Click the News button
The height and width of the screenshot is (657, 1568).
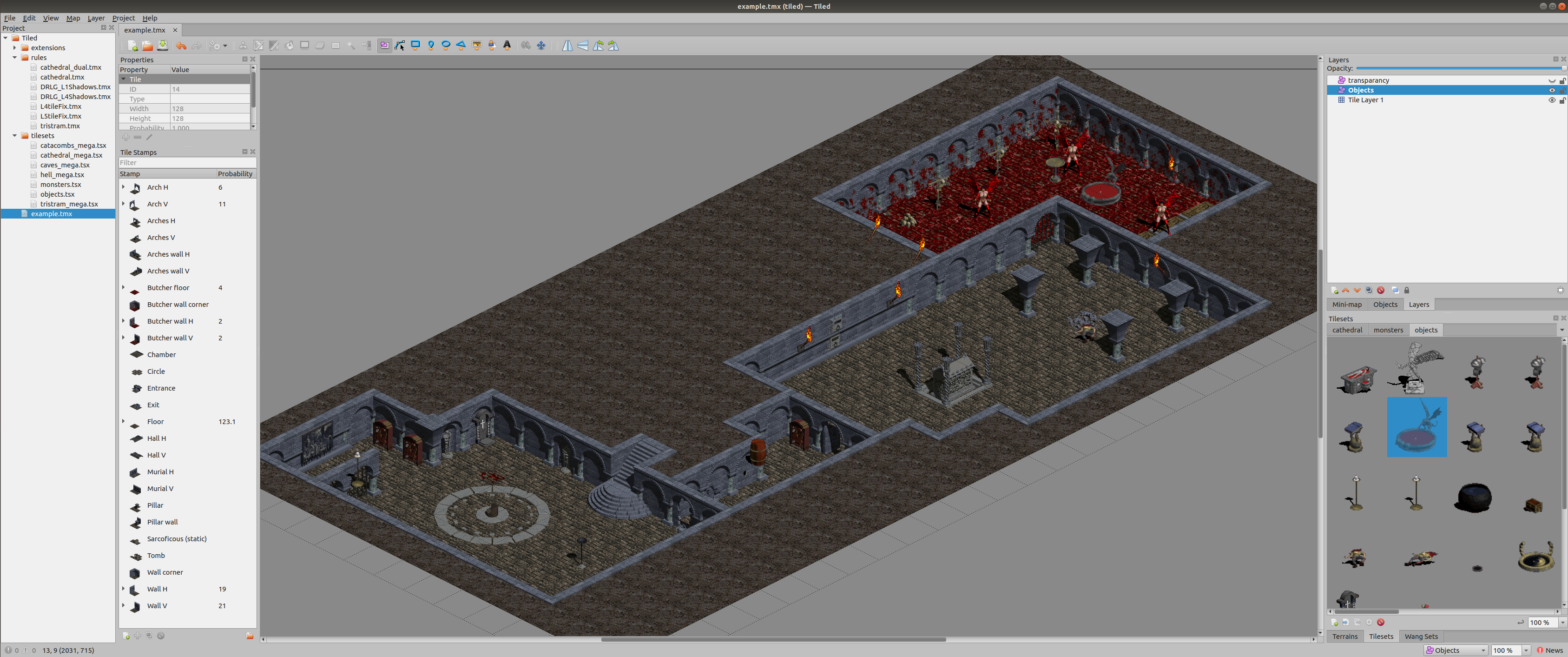pyautogui.click(x=1549, y=650)
